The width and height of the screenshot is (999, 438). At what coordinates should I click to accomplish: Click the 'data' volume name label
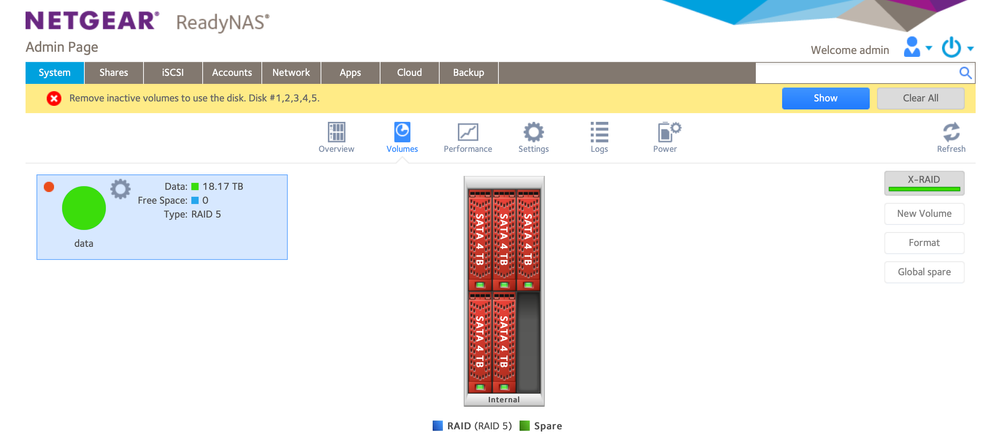[x=83, y=243]
